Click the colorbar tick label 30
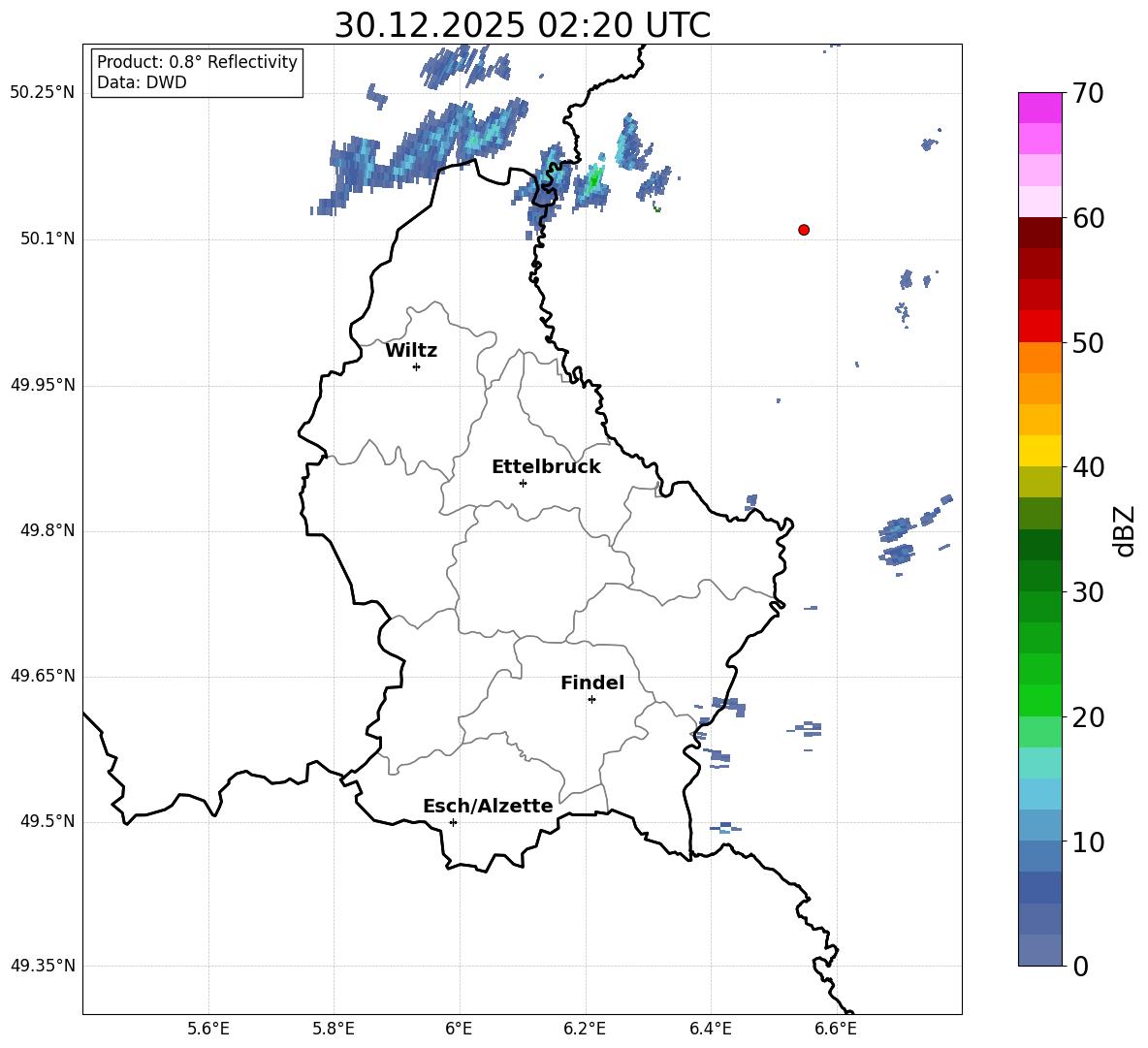Screen dimensions: 1148x1048 pyautogui.click(x=1088, y=592)
